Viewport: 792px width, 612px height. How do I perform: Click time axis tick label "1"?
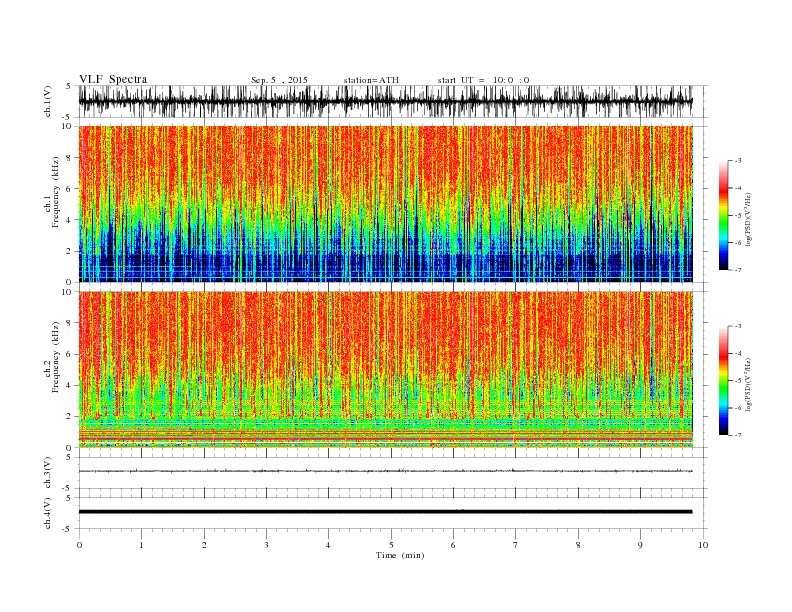tap(141, 545)
